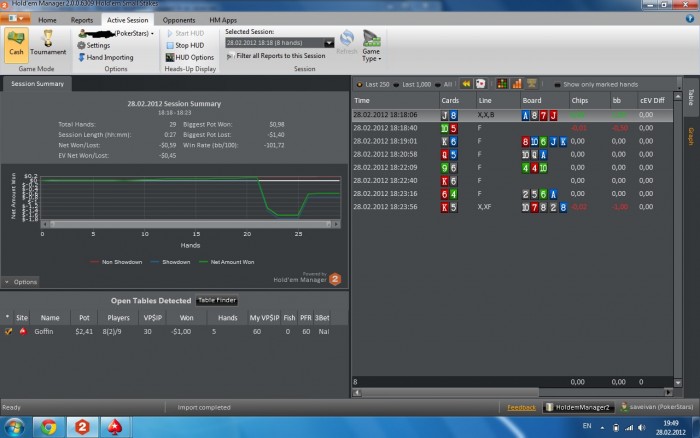This screenshot has width=700, height=438.
Task: Select the Session Summary tab
Action: coord(38,83)
